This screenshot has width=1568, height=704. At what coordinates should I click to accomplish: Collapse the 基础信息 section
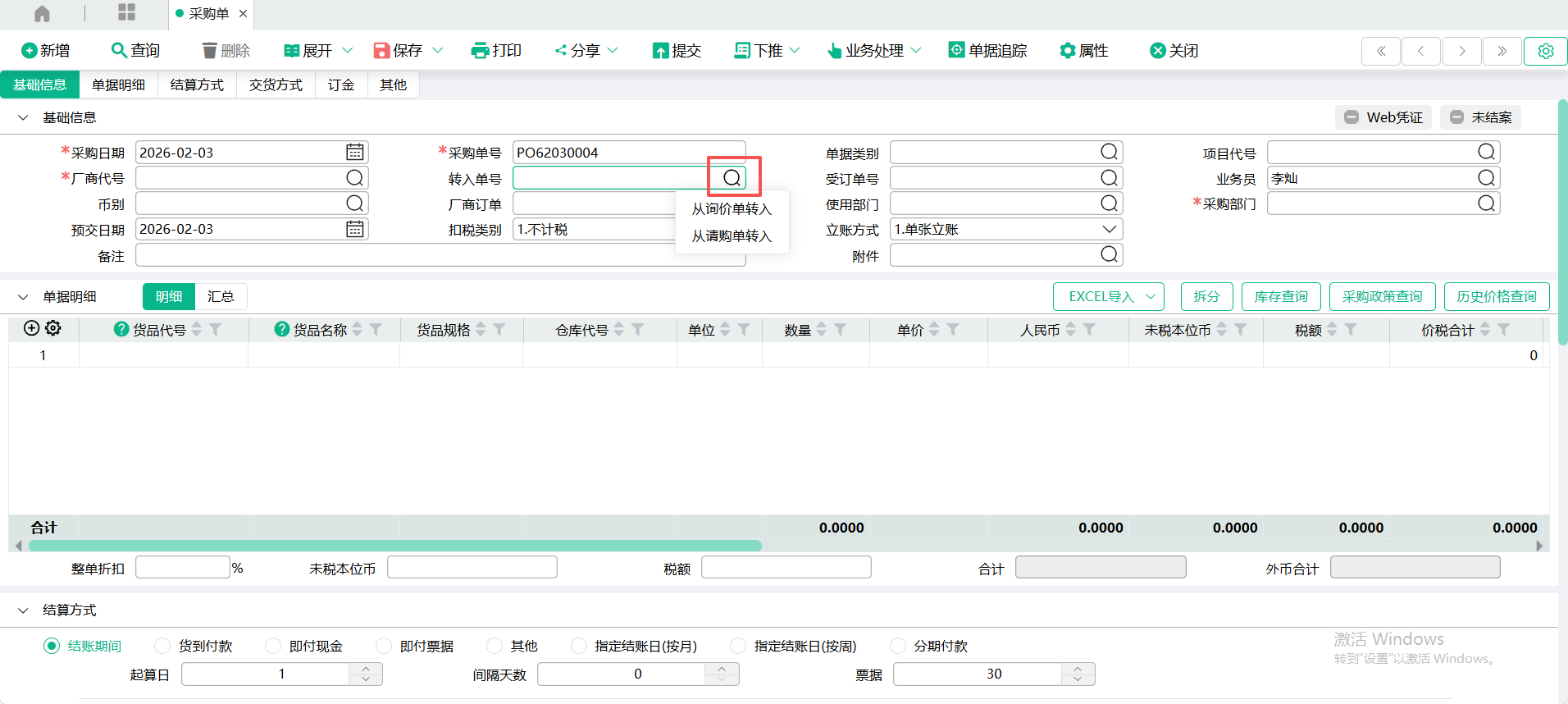pos(23,118)
